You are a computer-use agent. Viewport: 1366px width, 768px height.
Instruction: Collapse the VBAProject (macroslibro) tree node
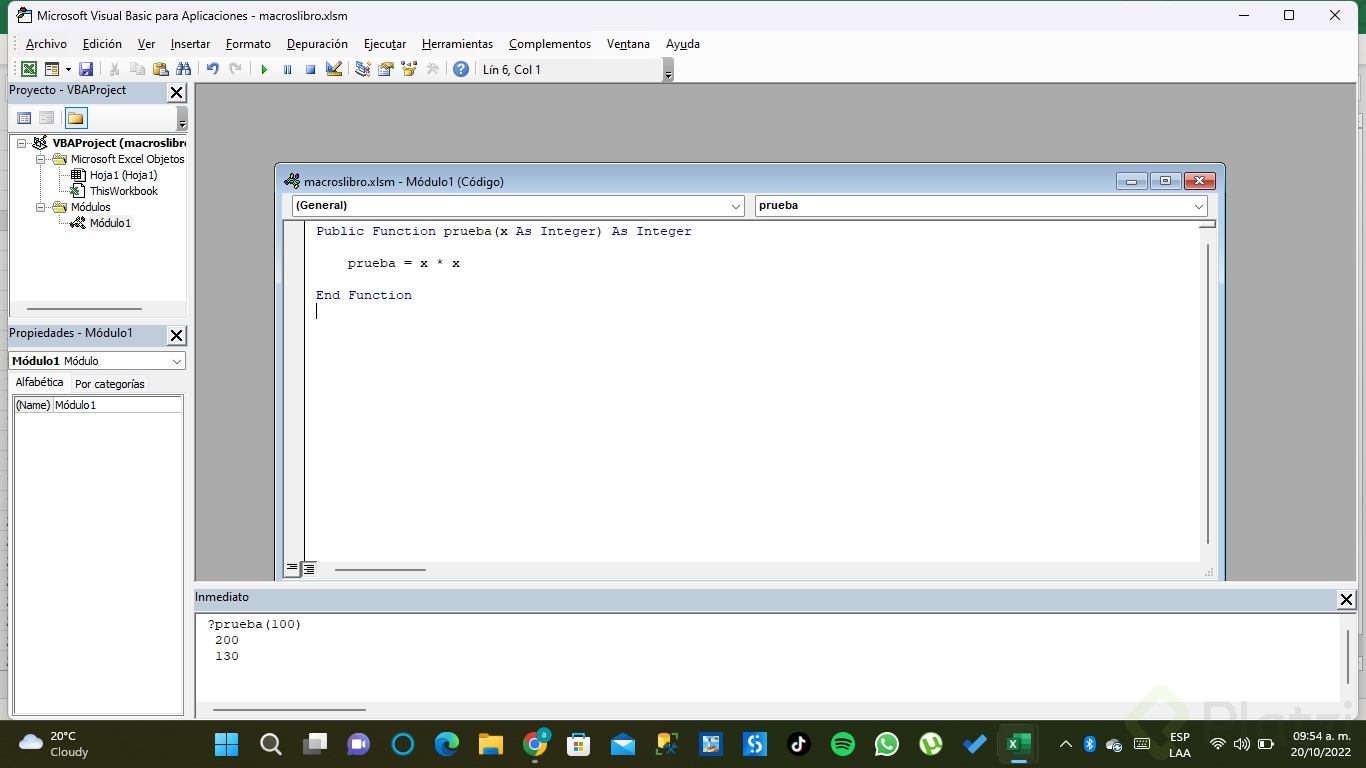(22, 143)
